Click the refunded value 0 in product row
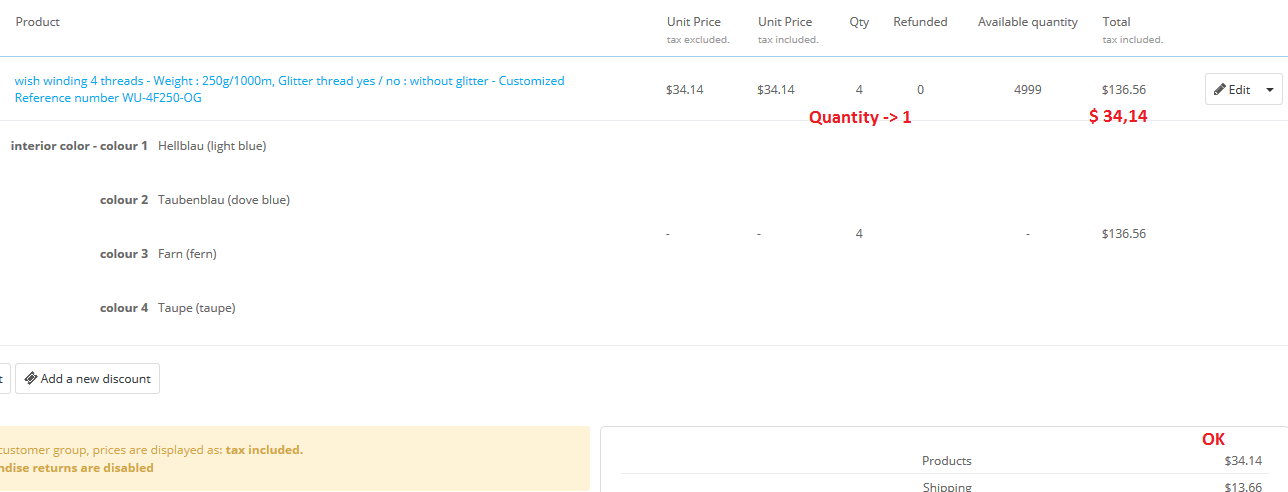The width and height of the screenshot is (1288, 492). [920, 90]
